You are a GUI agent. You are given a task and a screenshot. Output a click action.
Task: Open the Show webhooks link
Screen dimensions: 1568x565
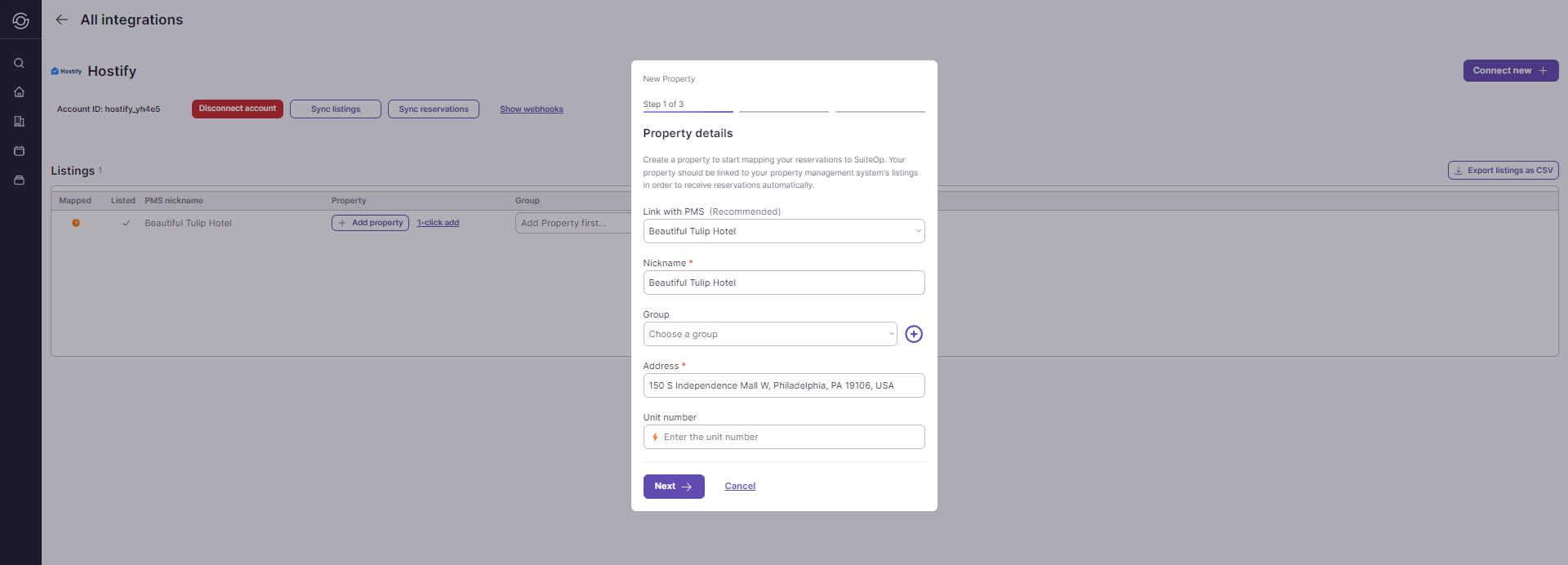(x=532, y=109)
